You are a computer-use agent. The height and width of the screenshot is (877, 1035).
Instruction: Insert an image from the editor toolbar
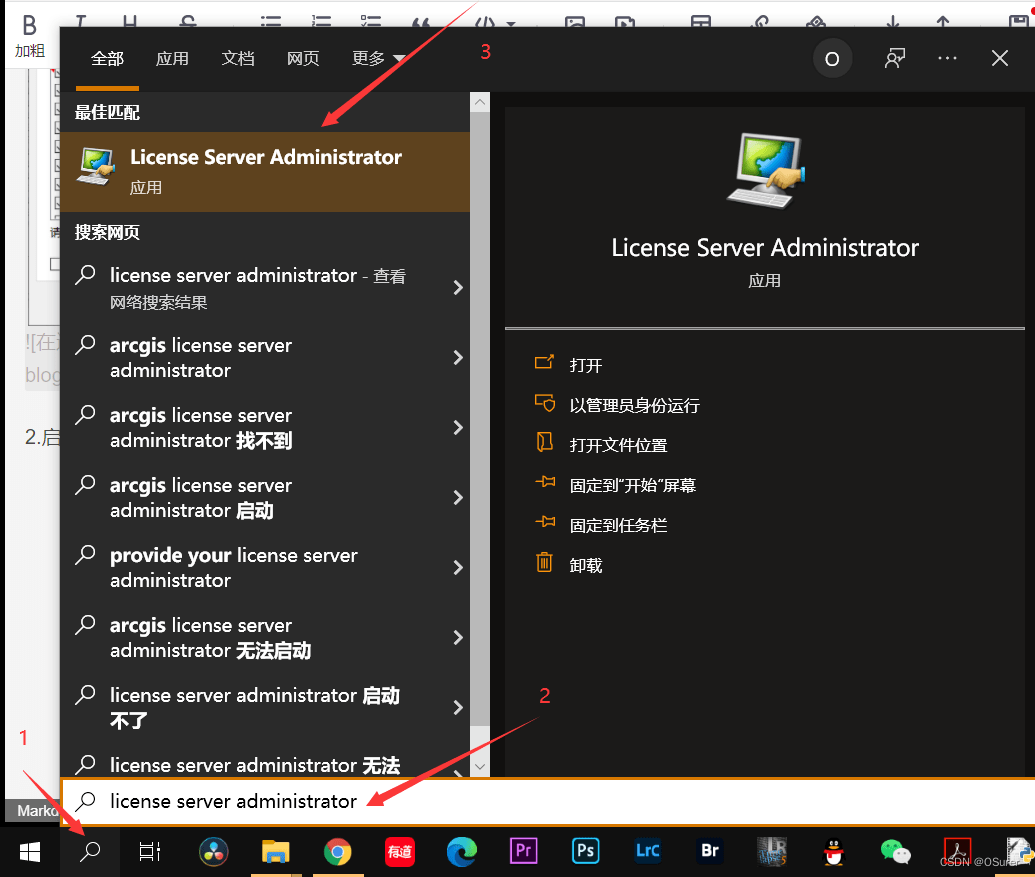[x=575, y=20]
